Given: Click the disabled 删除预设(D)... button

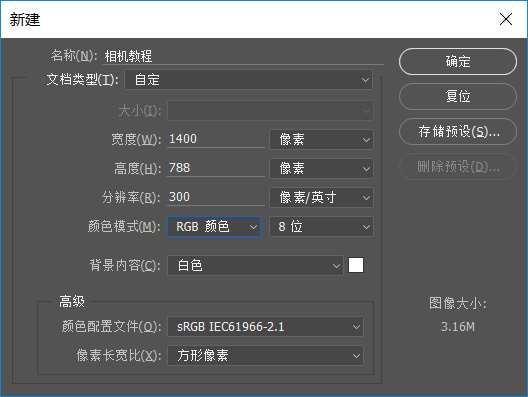Looking at the screenshot, I should pos(458,166).
